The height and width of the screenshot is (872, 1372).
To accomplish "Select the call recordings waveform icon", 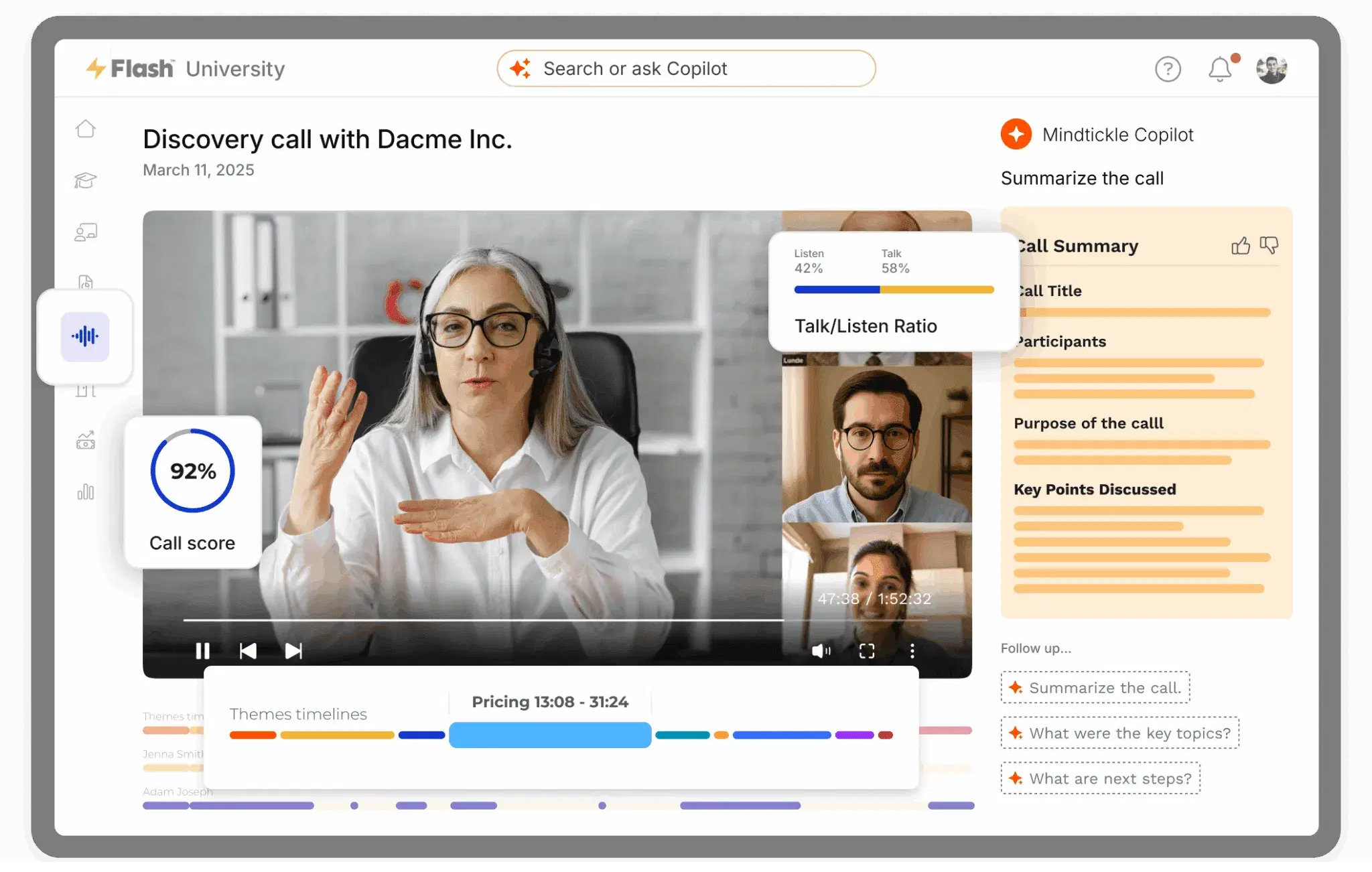I will 85,336.
